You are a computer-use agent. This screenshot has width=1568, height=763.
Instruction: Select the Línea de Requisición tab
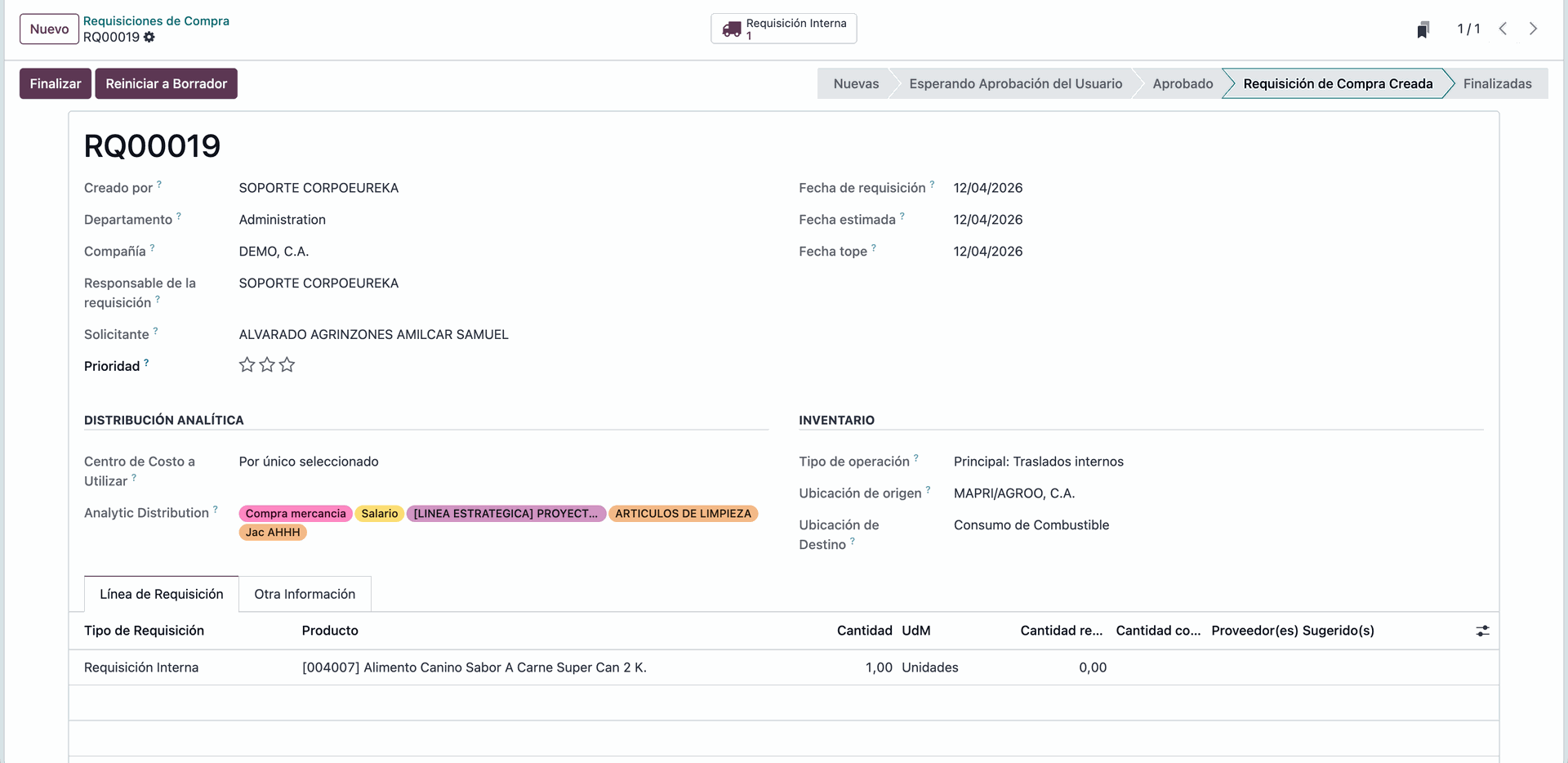click(161, 594)
